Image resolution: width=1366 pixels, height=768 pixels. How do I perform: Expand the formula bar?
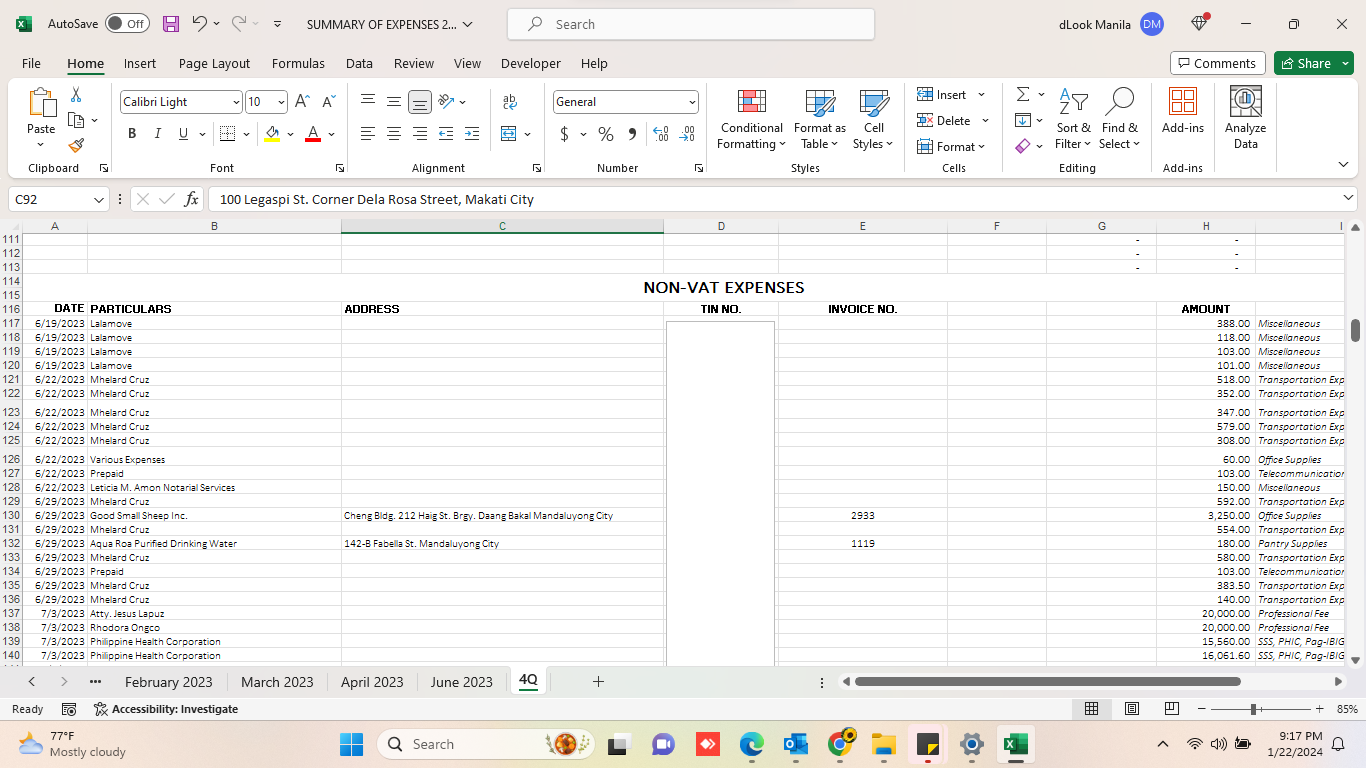click(1349, 199)
